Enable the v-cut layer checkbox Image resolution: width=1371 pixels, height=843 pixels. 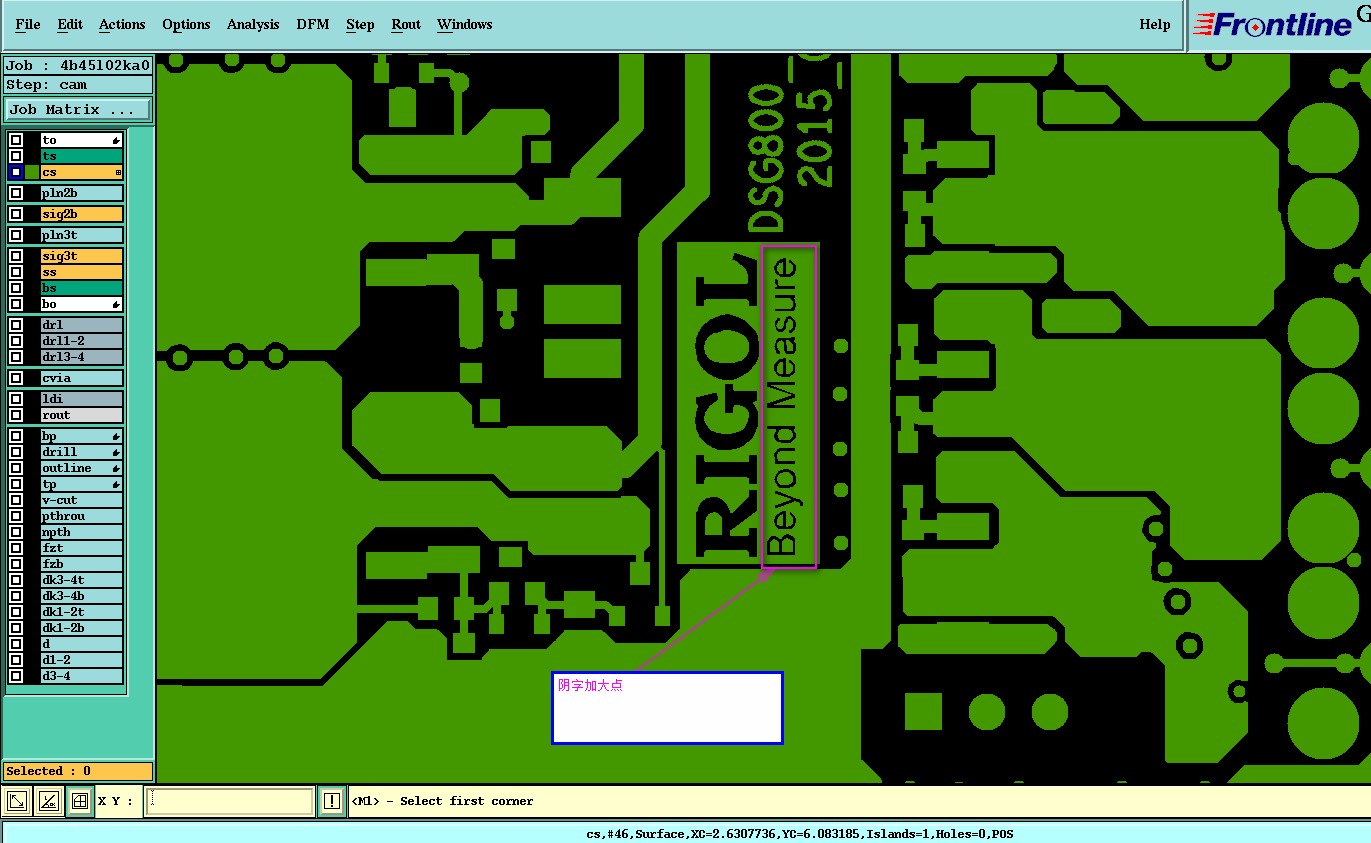[x=16, y=500]
